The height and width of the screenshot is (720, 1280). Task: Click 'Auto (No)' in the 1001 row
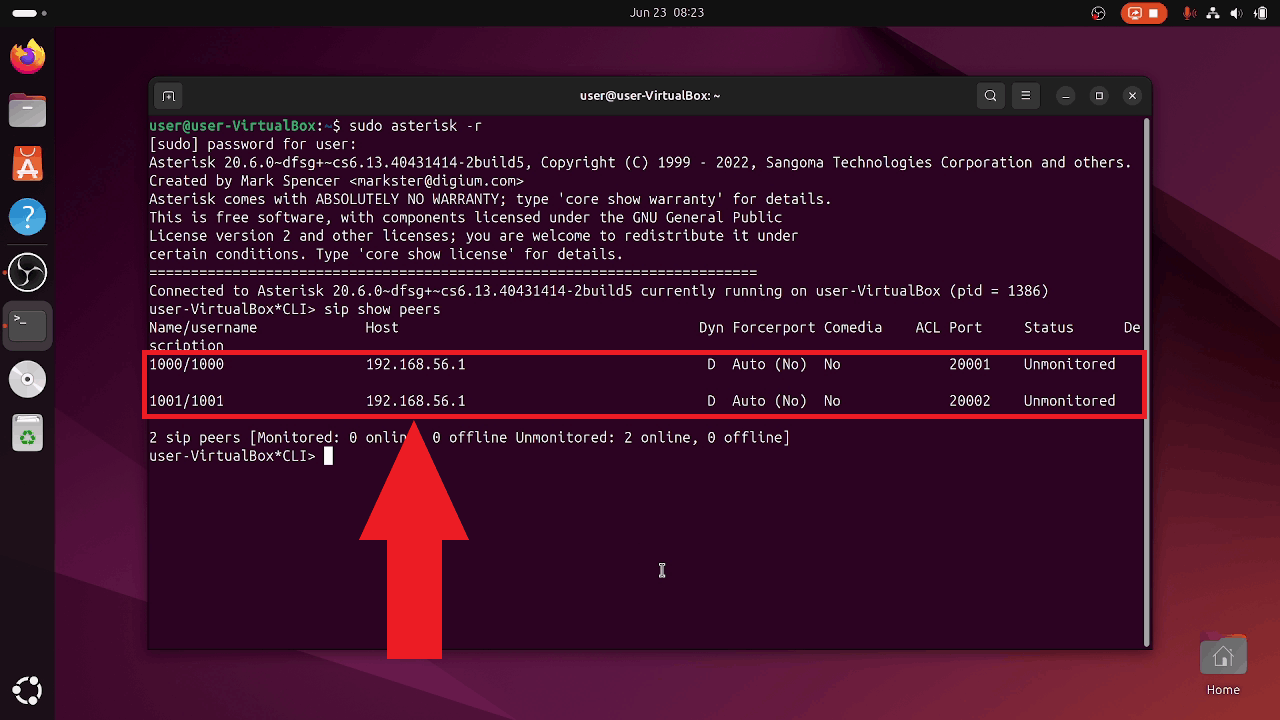click(769, 401)
